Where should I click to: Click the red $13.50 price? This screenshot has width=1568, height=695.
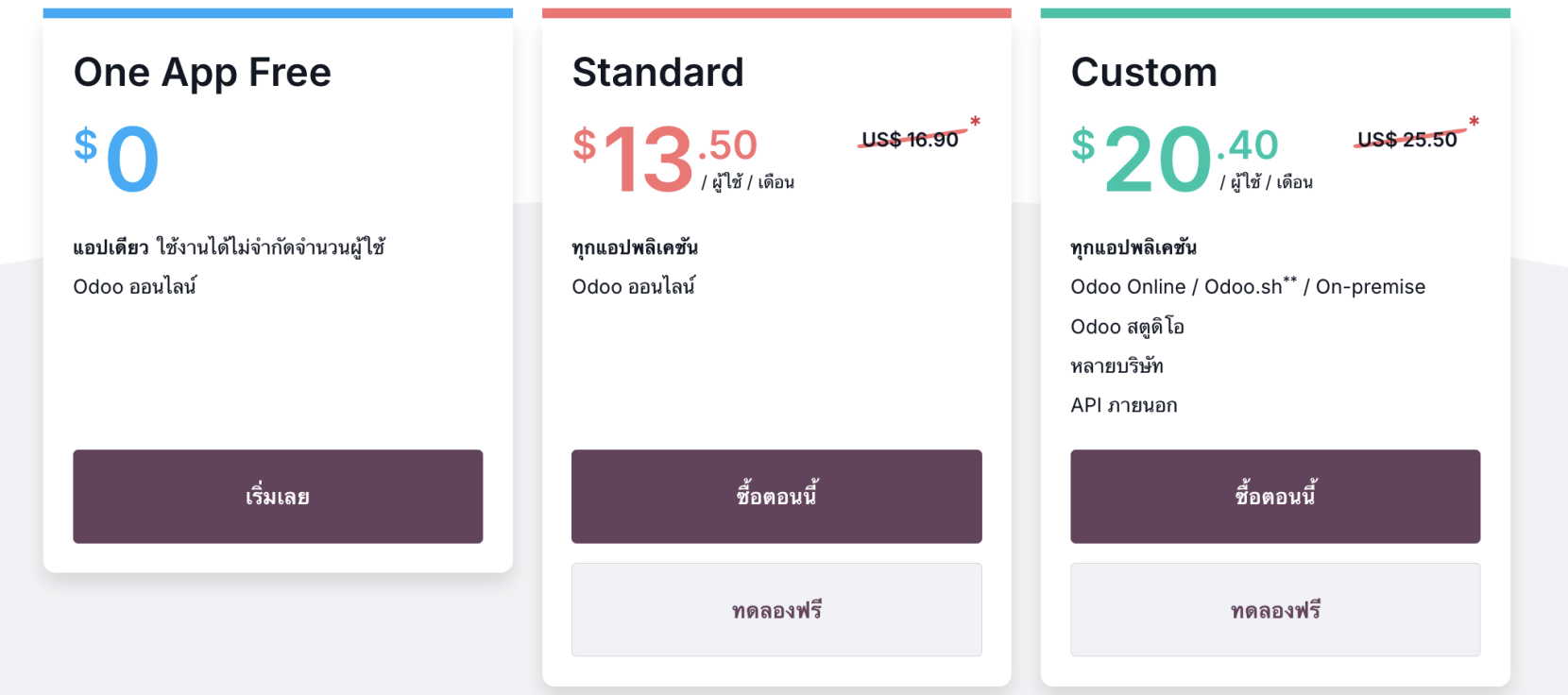coord(664,158)
